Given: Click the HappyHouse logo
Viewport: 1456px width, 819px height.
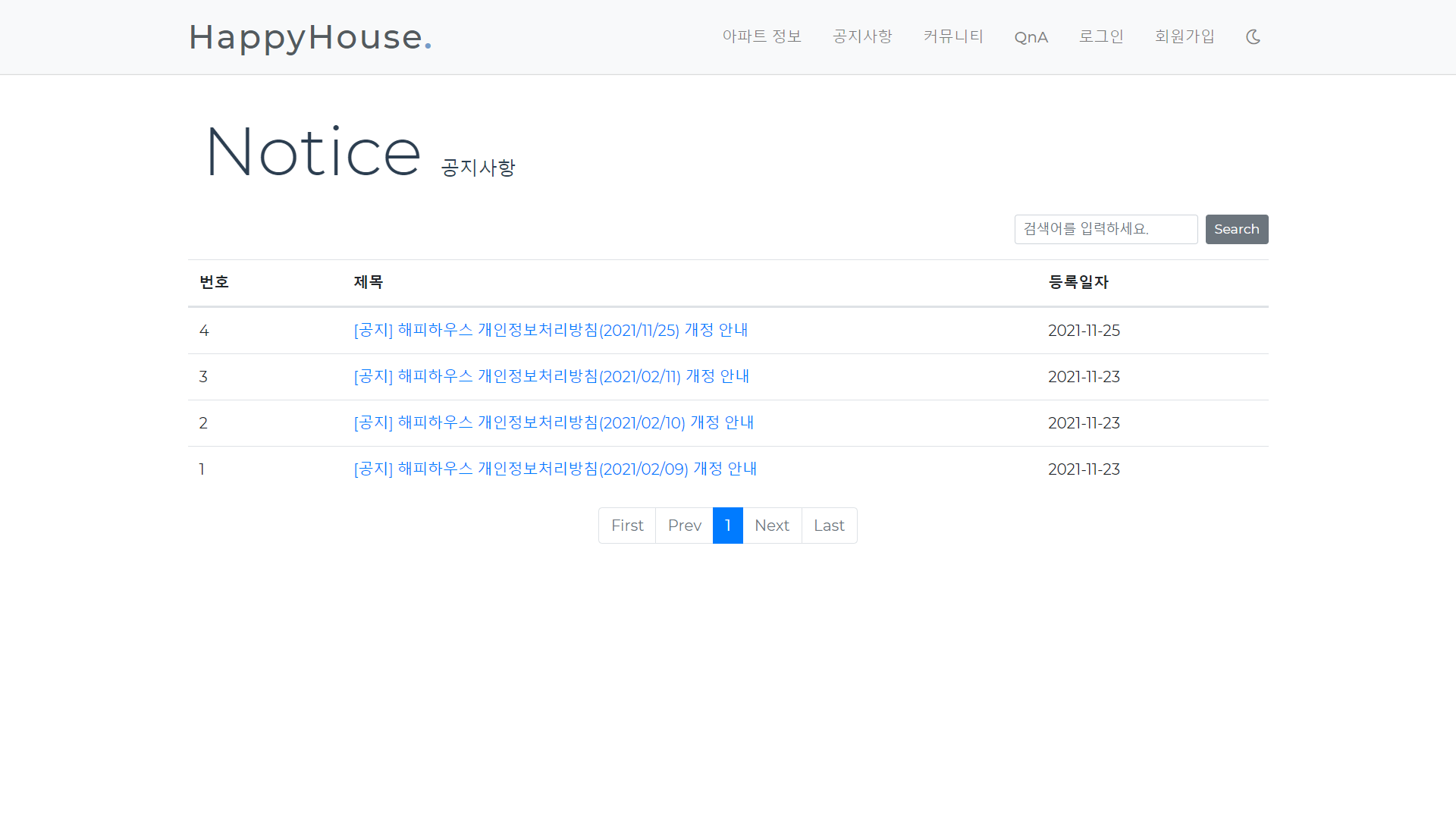Looking at the screenshot, I should click(310, 37).
